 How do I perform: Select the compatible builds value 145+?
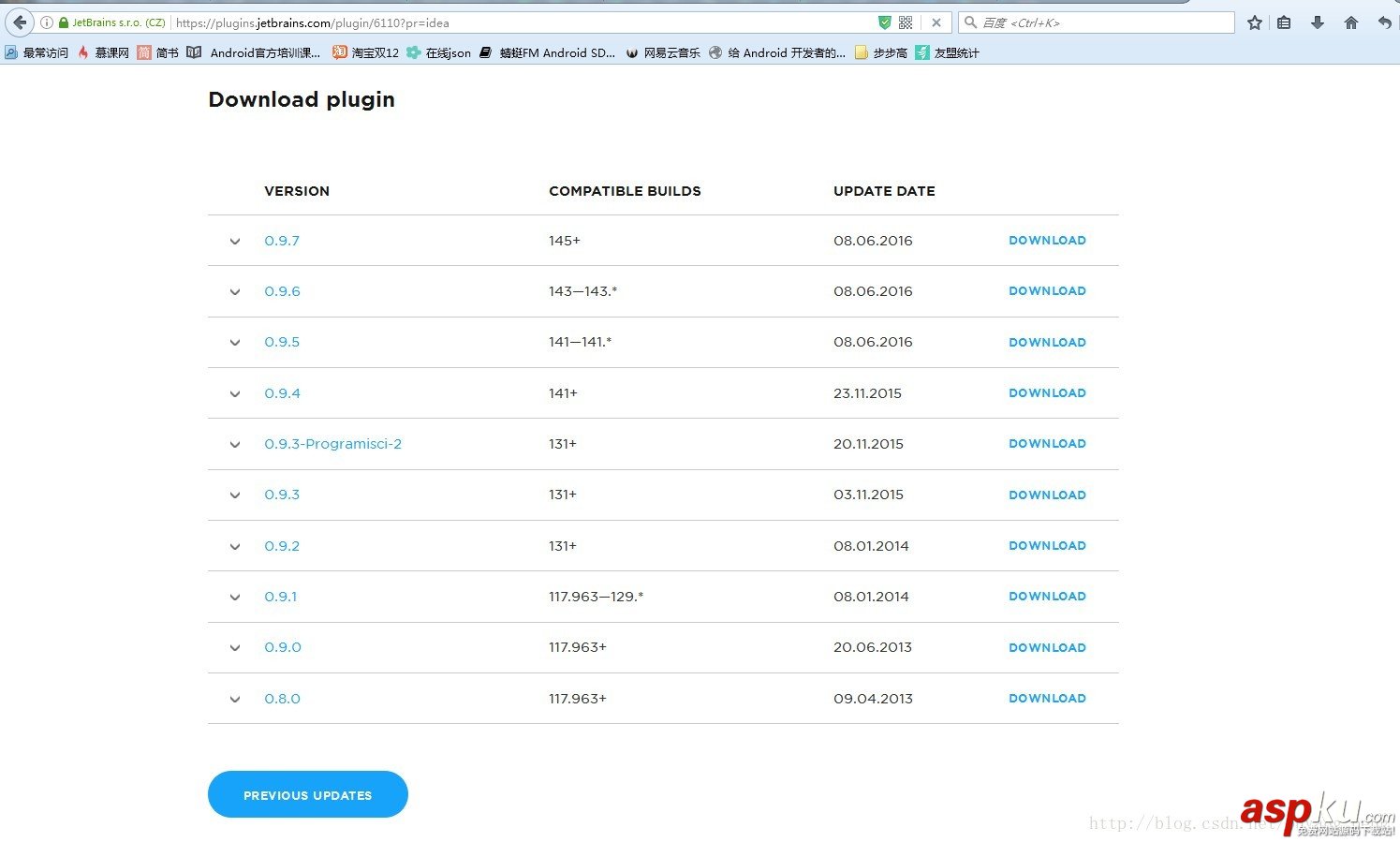point(565,241)
